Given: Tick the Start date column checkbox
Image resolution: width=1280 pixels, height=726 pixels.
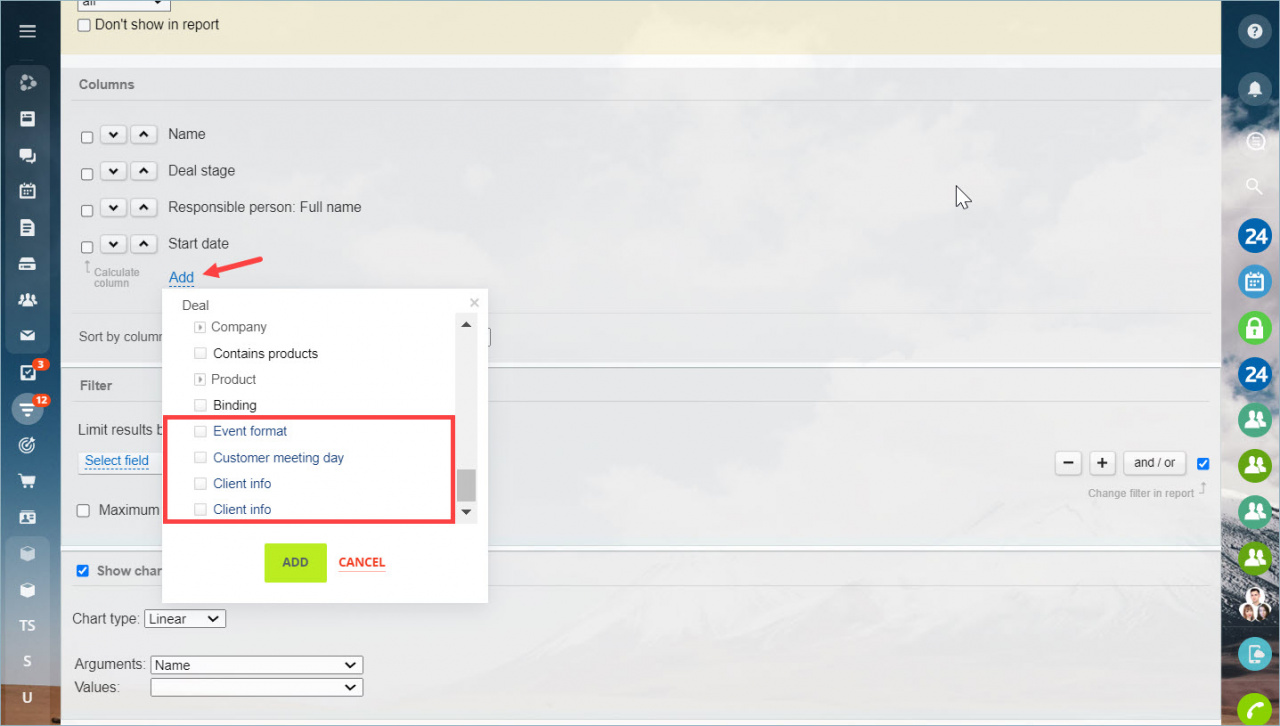Looking at the screenshot, I should 87,247.
